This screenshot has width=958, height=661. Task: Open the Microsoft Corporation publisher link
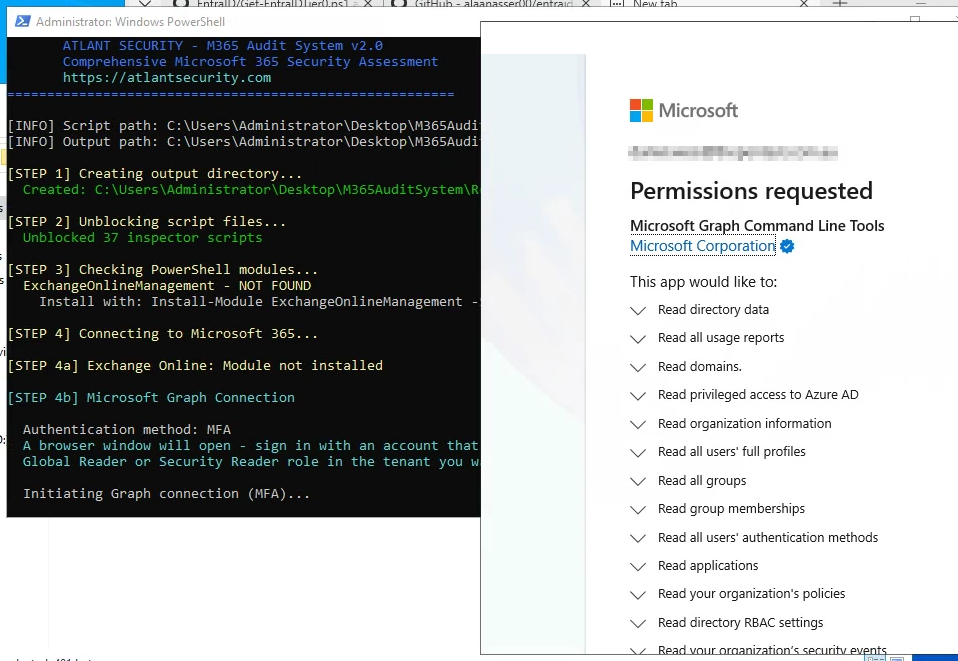tap(703, 246)
